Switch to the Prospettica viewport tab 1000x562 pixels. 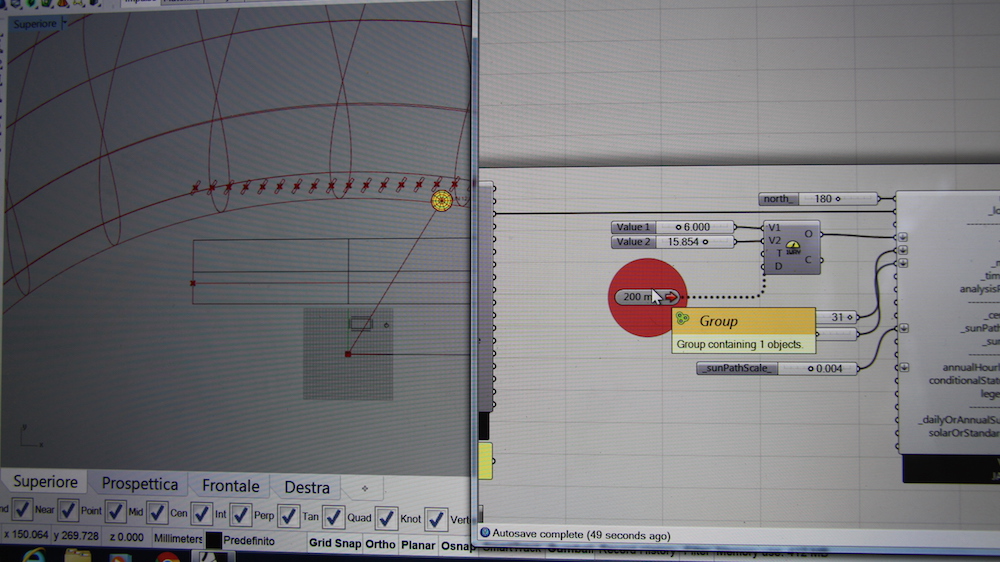140,484
